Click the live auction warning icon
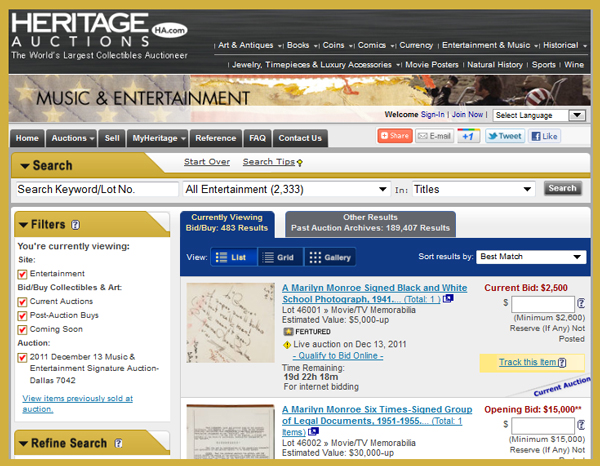600x466 pixels. [287, 345]
